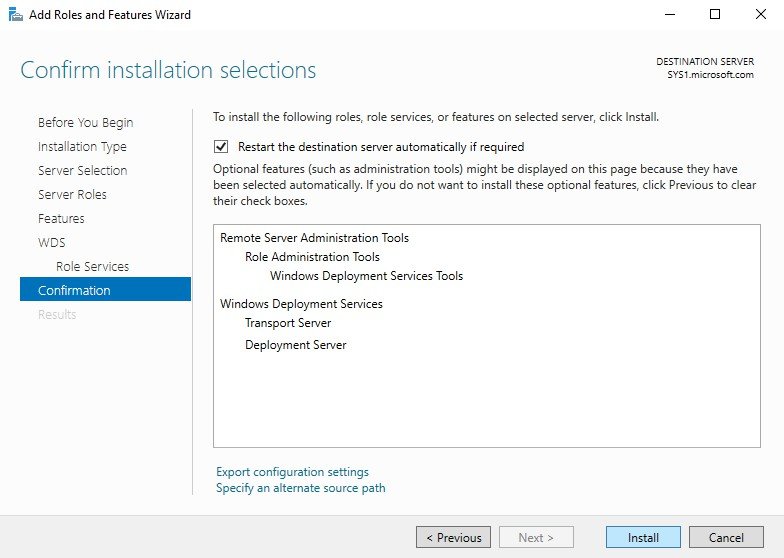Click the Previous button
The height and width of the screenshot is (558, 784).
coord(454,538)
